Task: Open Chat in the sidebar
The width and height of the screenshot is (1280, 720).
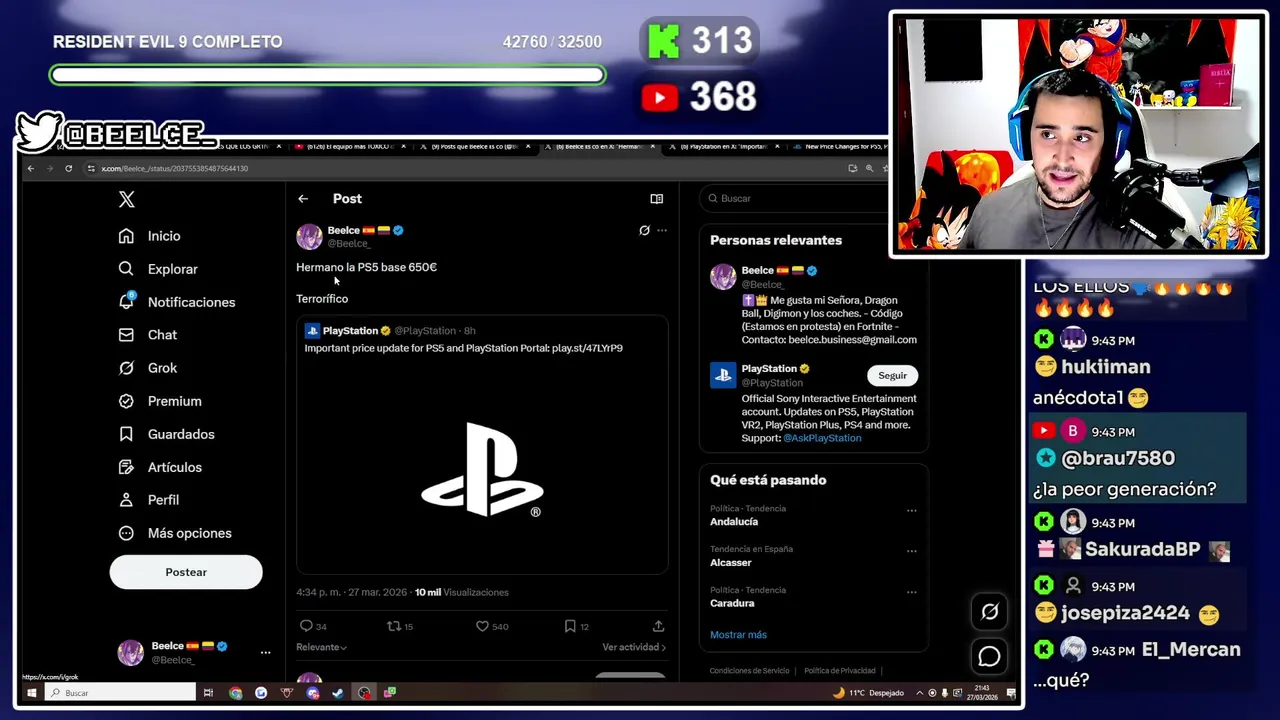Action: point(148,335)
